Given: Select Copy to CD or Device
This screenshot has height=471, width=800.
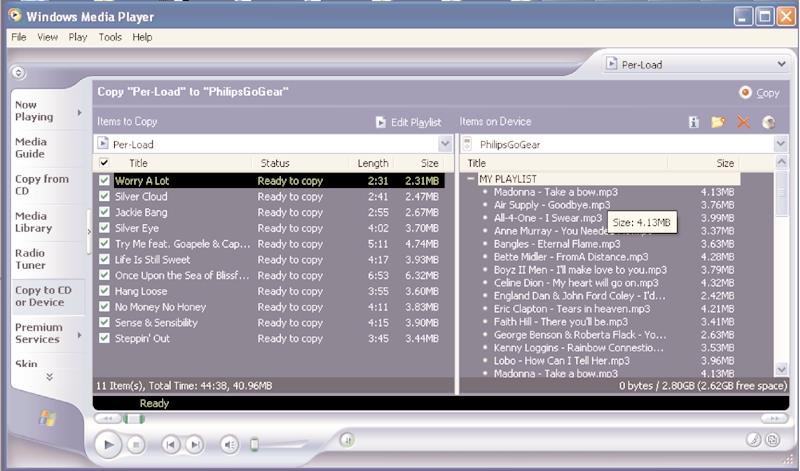Looking at the screenshot, I should (x=43, y=296).
